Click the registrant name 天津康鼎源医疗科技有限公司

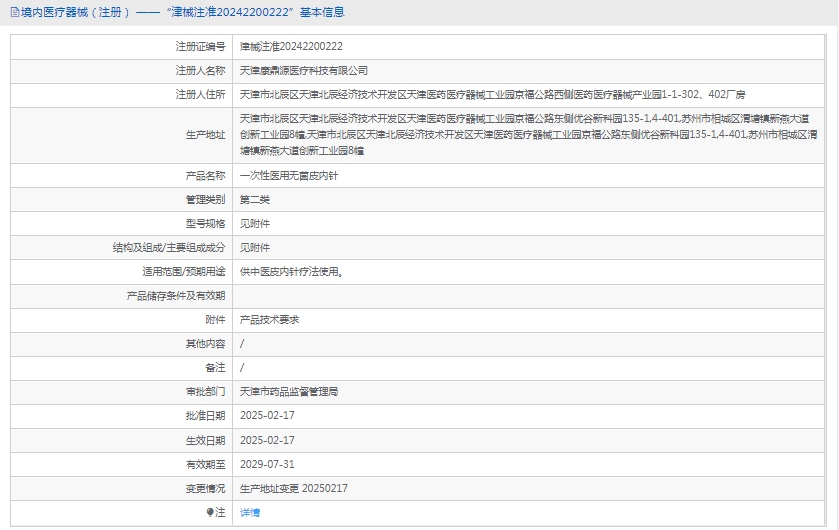tap(304, 71)
